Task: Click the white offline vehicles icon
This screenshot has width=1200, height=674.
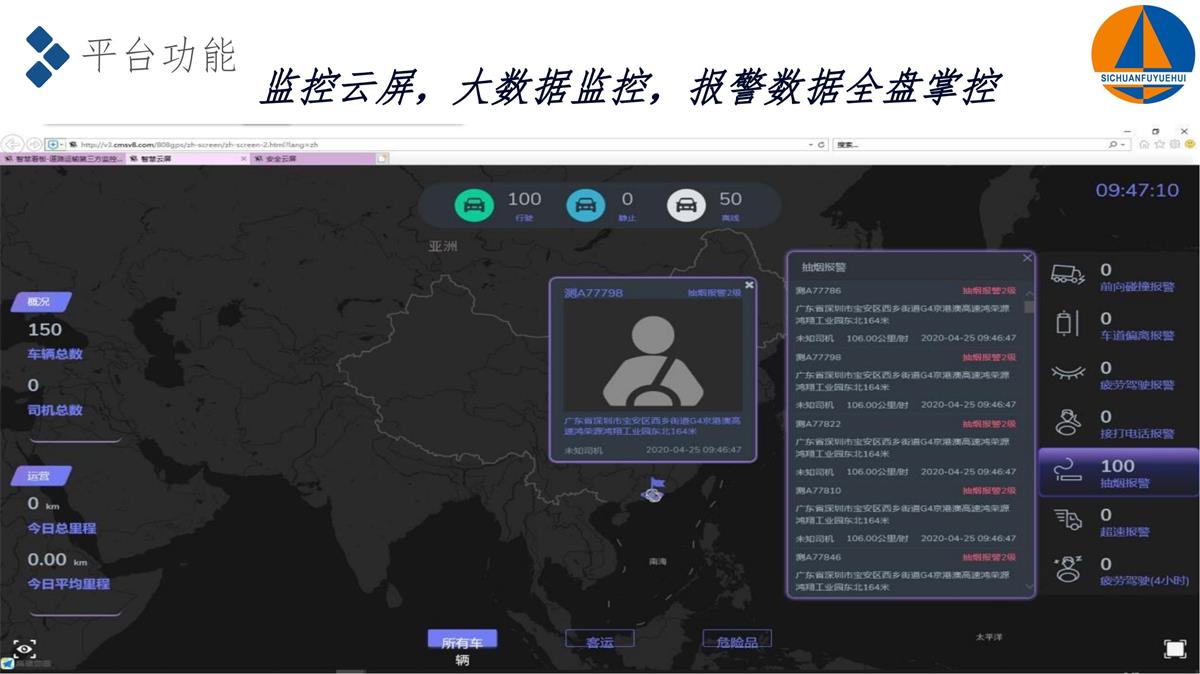Action: point(686,206)
